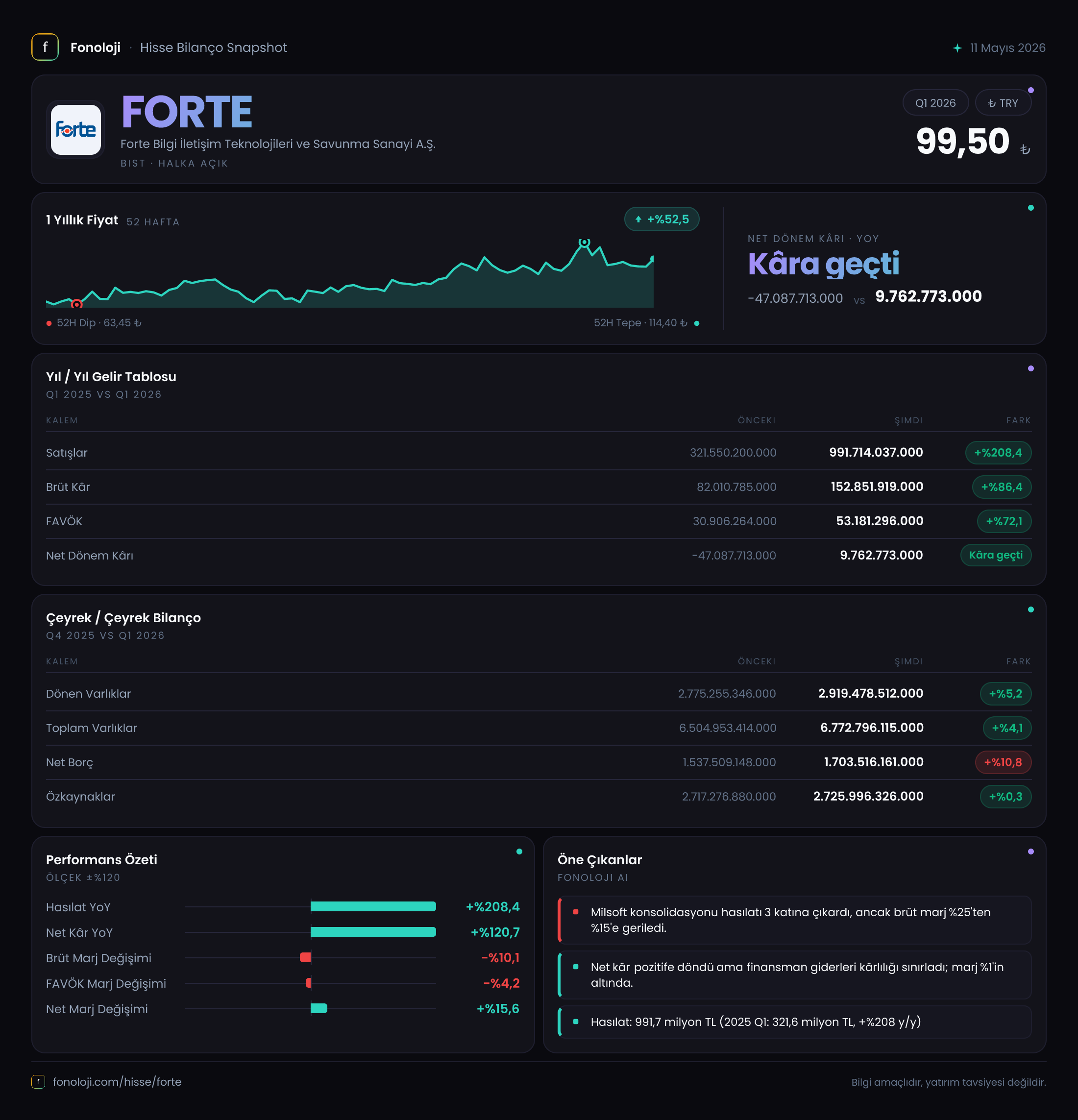Click the Fonoloji 'f' logo in header
This screenshot has width=1078, height=1120.
point(45,48)
